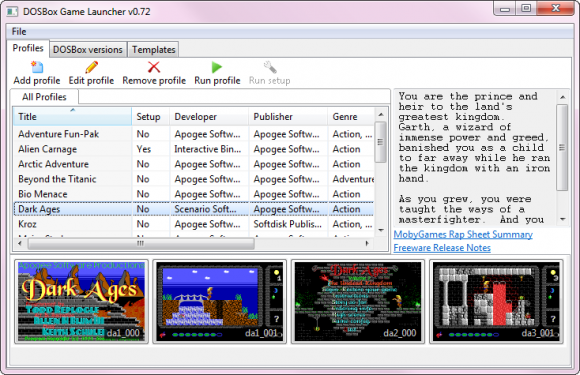This screenshot has width=580, height=375.
Task: Sort the list by Title column header
Action: pyautogui.click(x=72, y=117)
